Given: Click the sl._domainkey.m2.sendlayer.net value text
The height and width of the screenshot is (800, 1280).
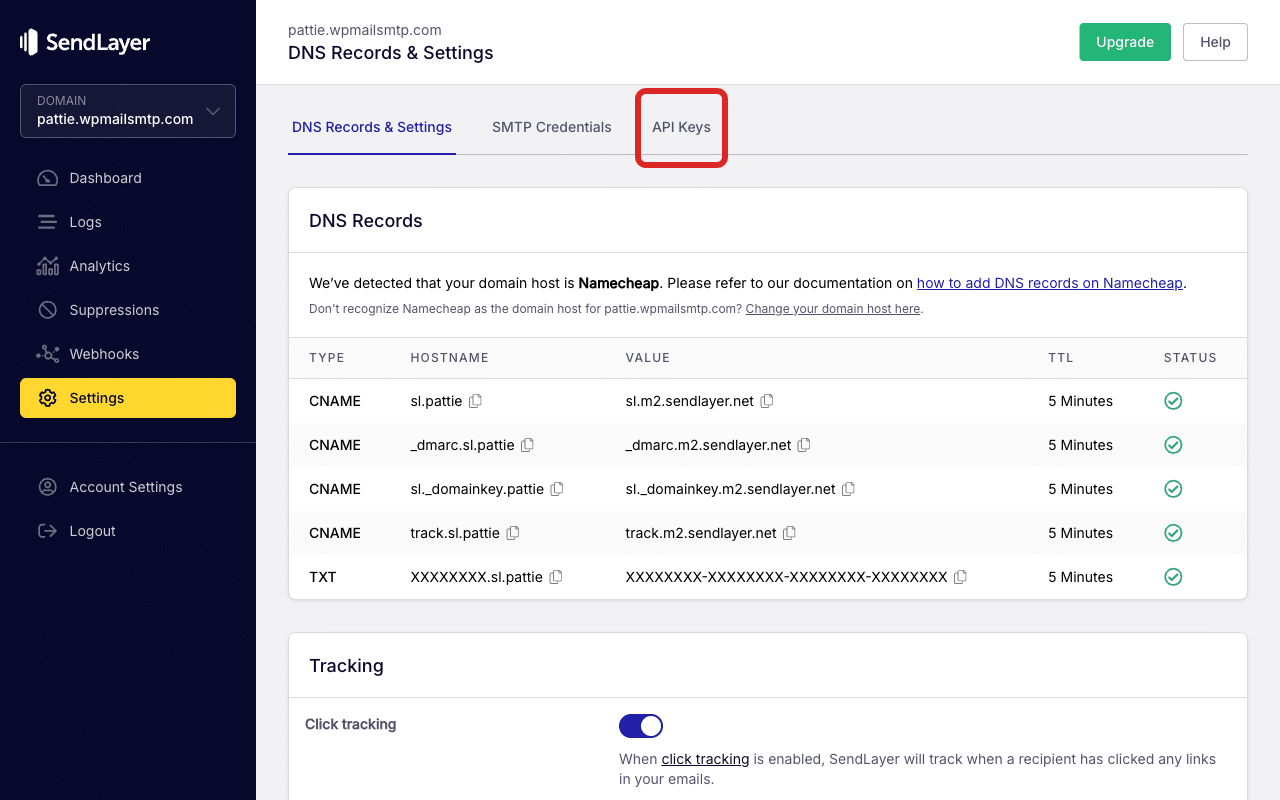Looking at the screenshot, I should pos(730,489).
